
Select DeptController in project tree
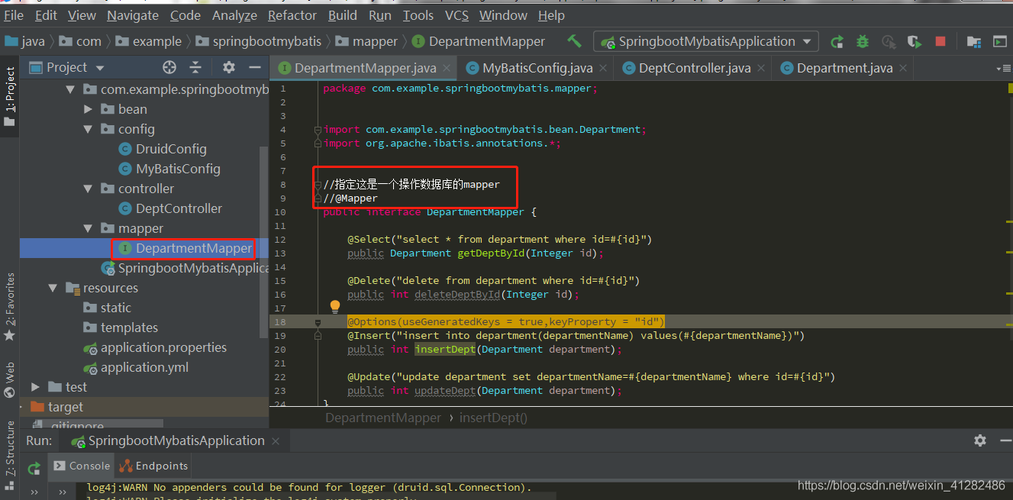[x=179, y=209]
